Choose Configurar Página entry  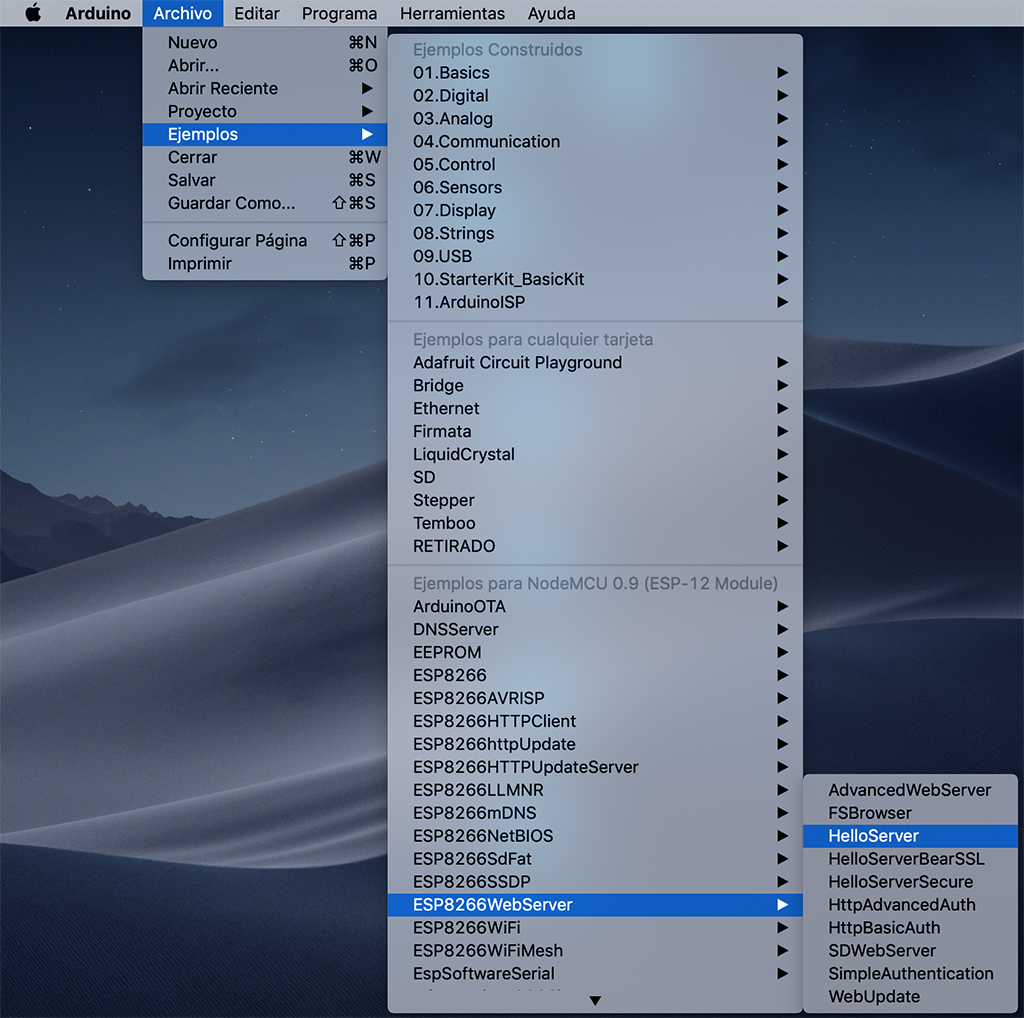coord(265,240)
